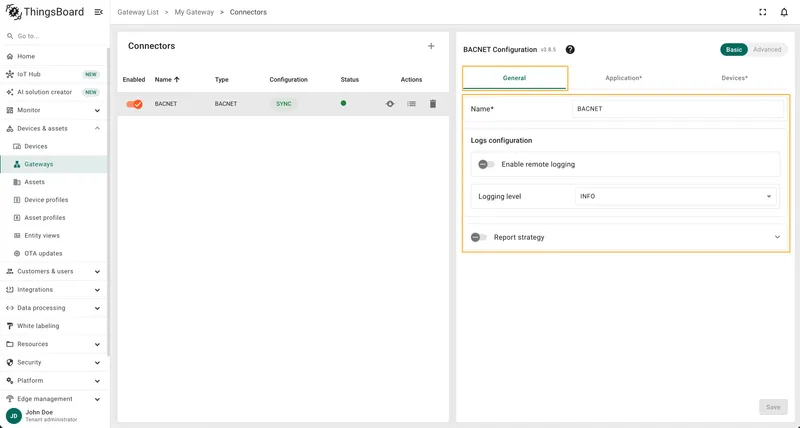Open BACNET configuration help question icon
Screen dimensions: 800x428
(x=570, y=49)
